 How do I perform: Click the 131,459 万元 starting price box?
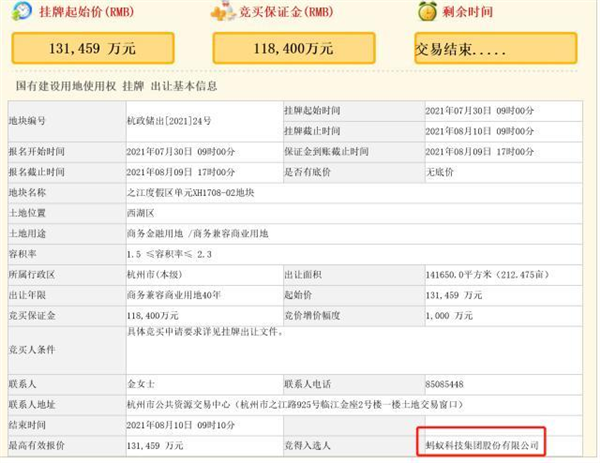[93, 48]
